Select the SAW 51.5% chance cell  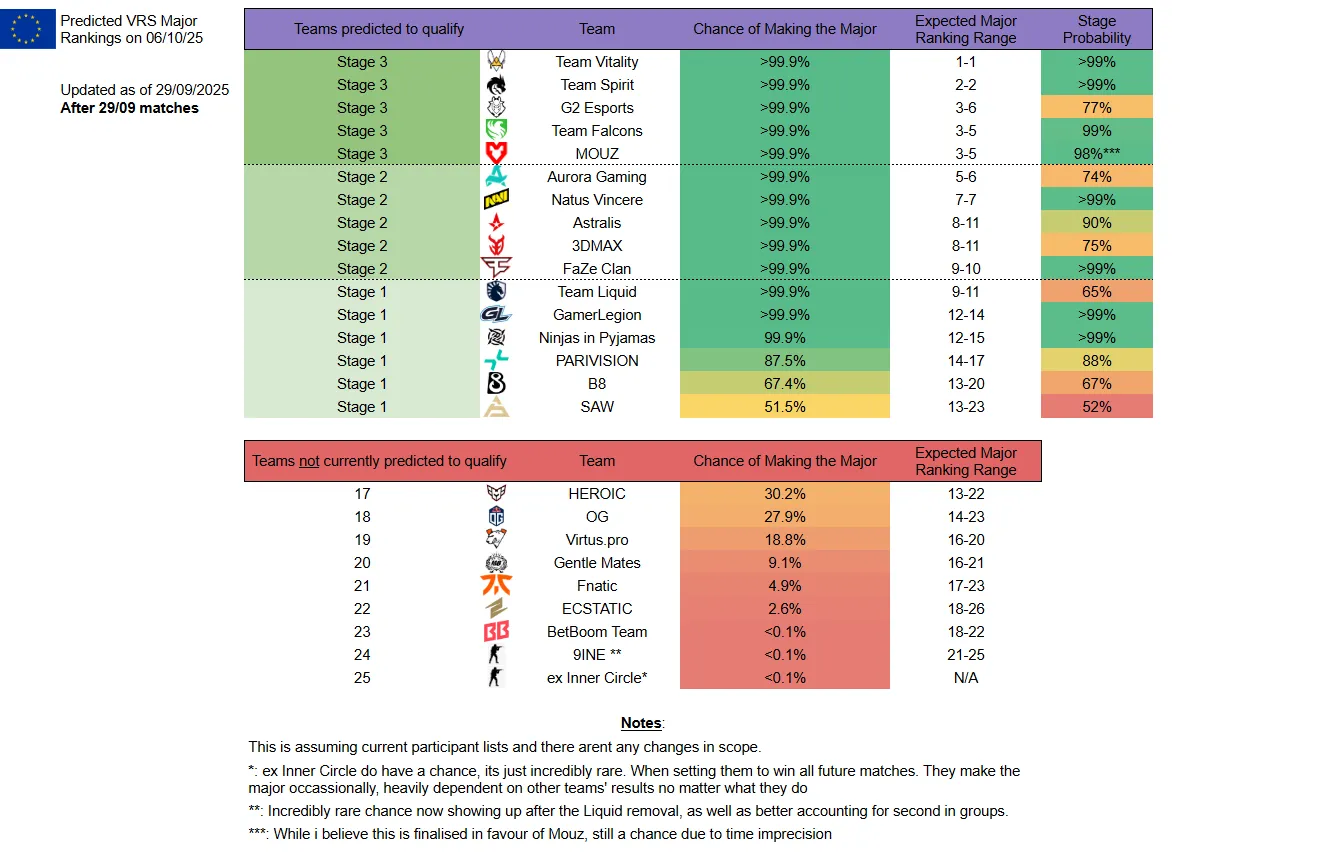tap(784, 407)
